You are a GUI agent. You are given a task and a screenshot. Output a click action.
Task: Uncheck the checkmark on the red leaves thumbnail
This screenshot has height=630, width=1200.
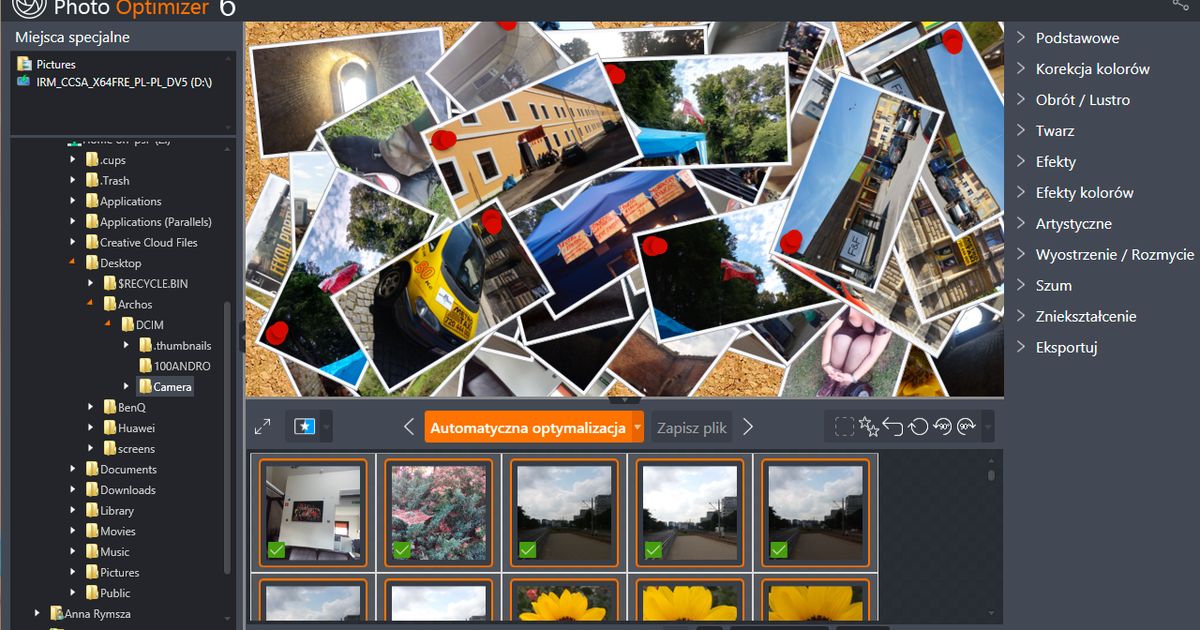[401, 548]
